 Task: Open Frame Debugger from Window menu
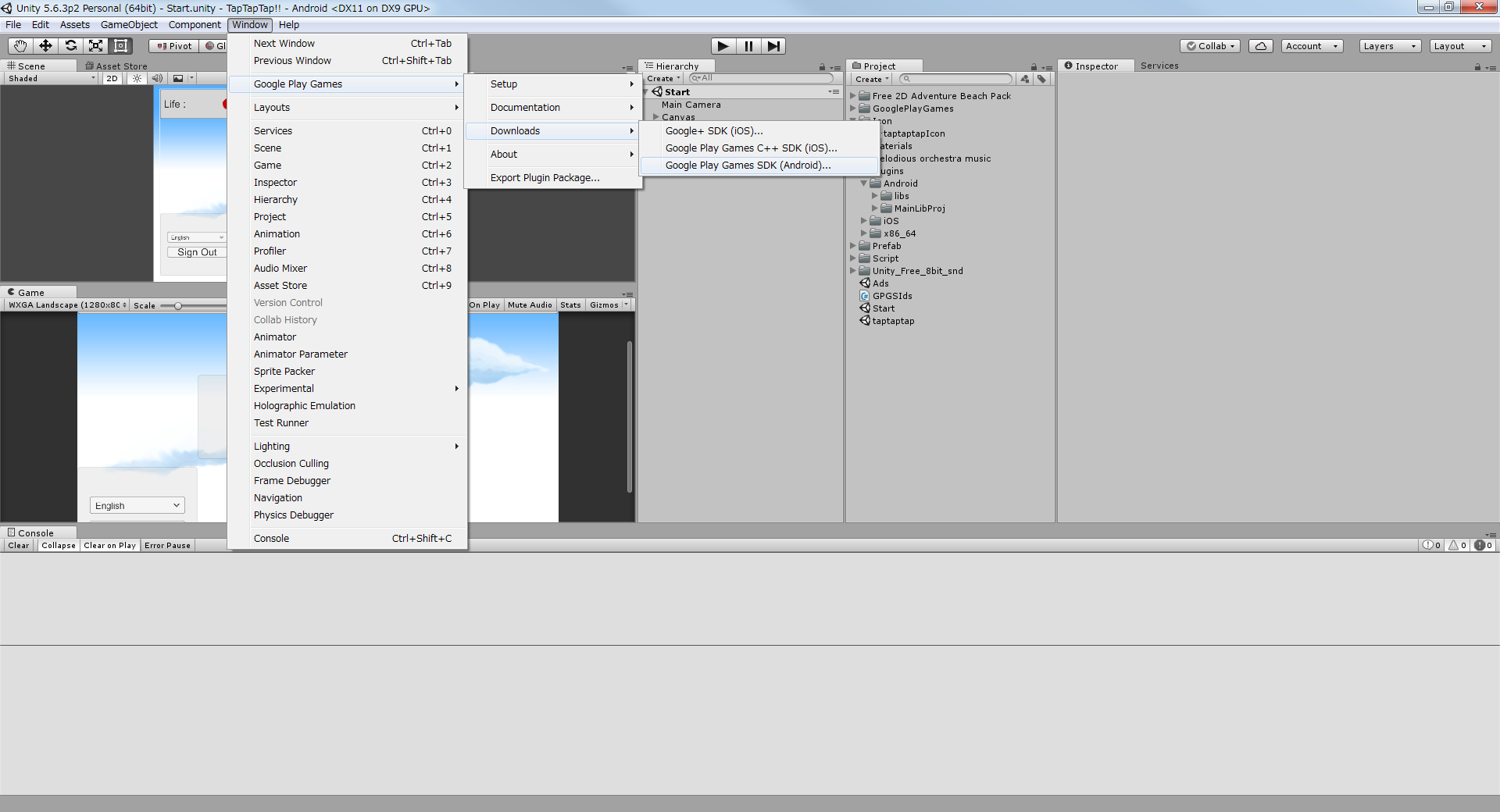click(347, 480)
